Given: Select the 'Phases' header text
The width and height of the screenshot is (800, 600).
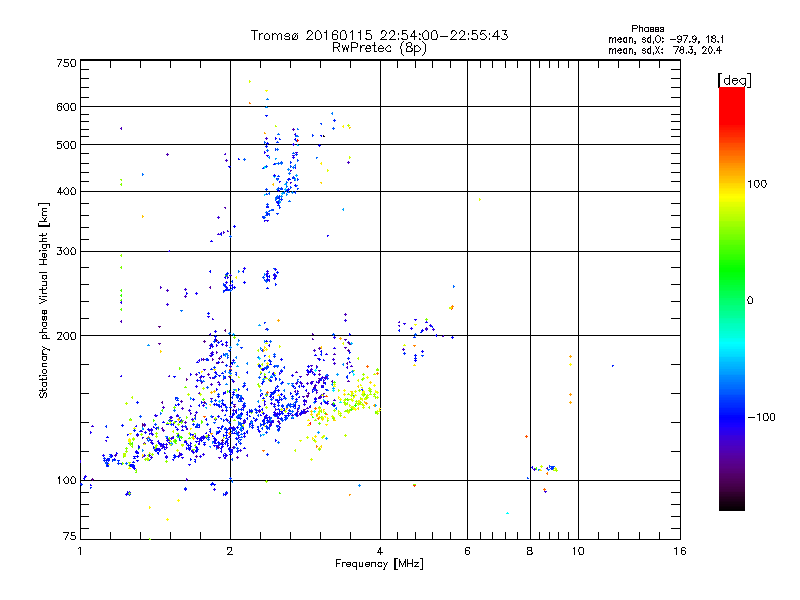Looking at the screenshot, I should [647, 29].
